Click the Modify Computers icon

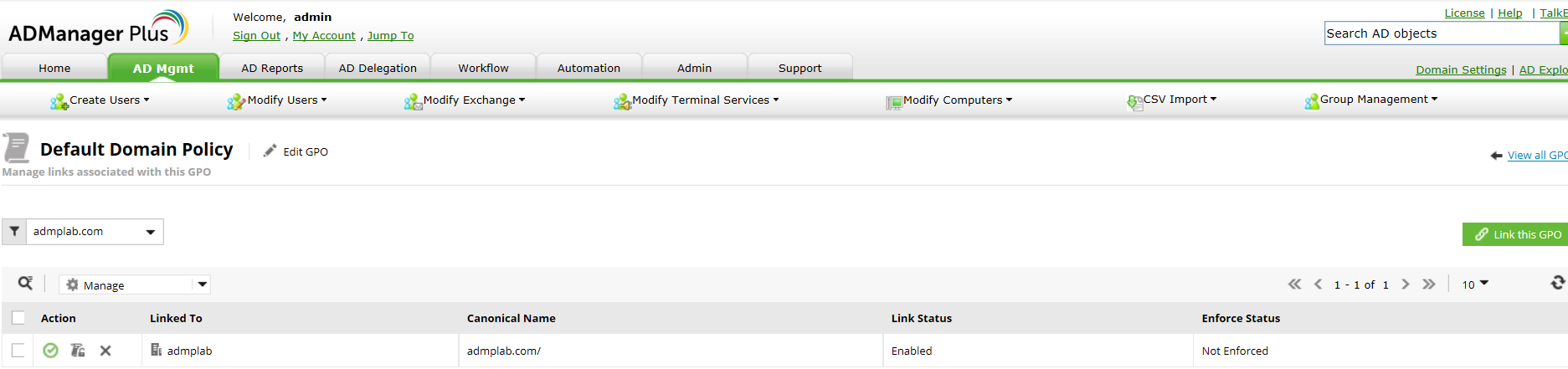point(894,103)
